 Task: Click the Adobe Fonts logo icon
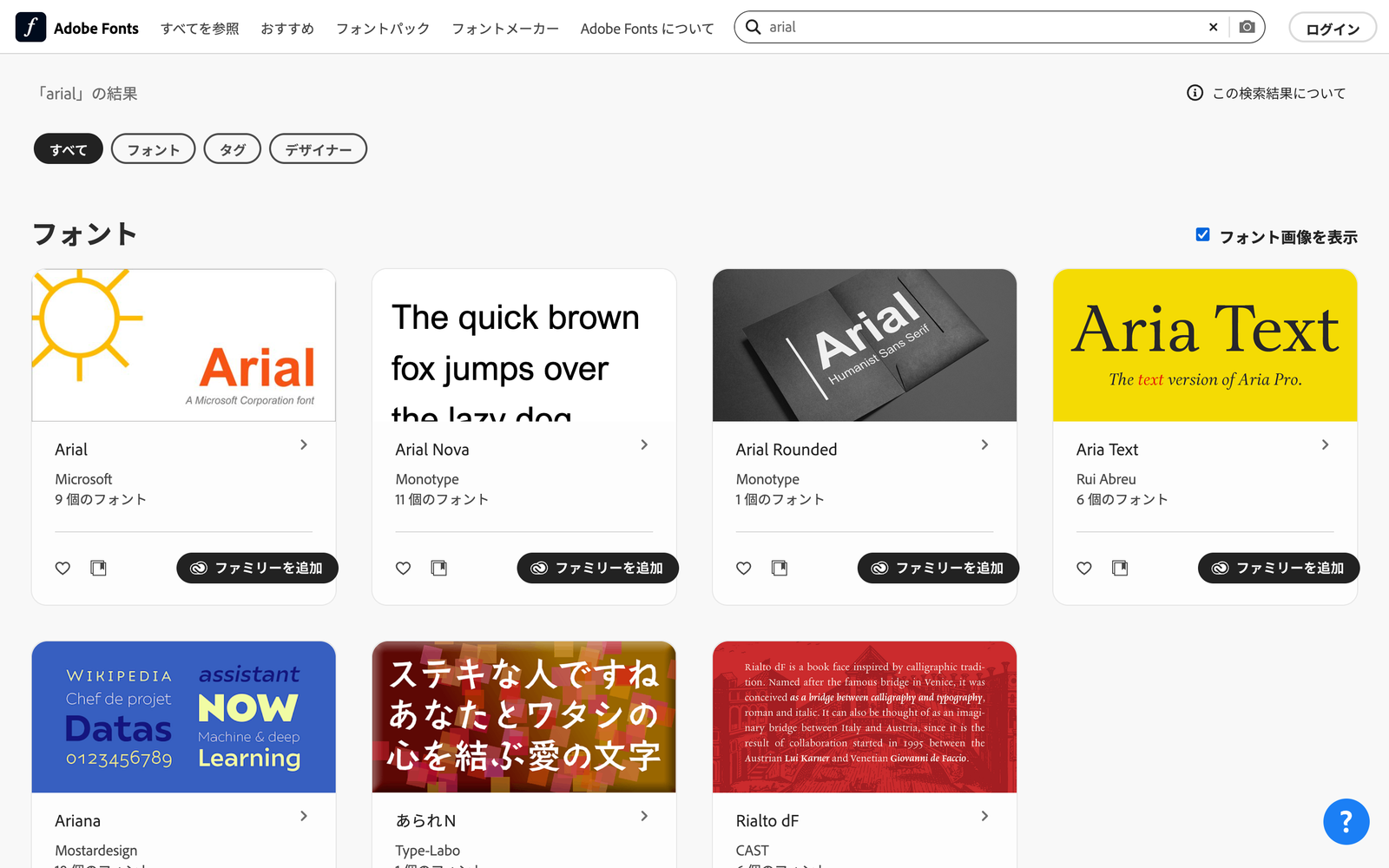tap(30, 28)
